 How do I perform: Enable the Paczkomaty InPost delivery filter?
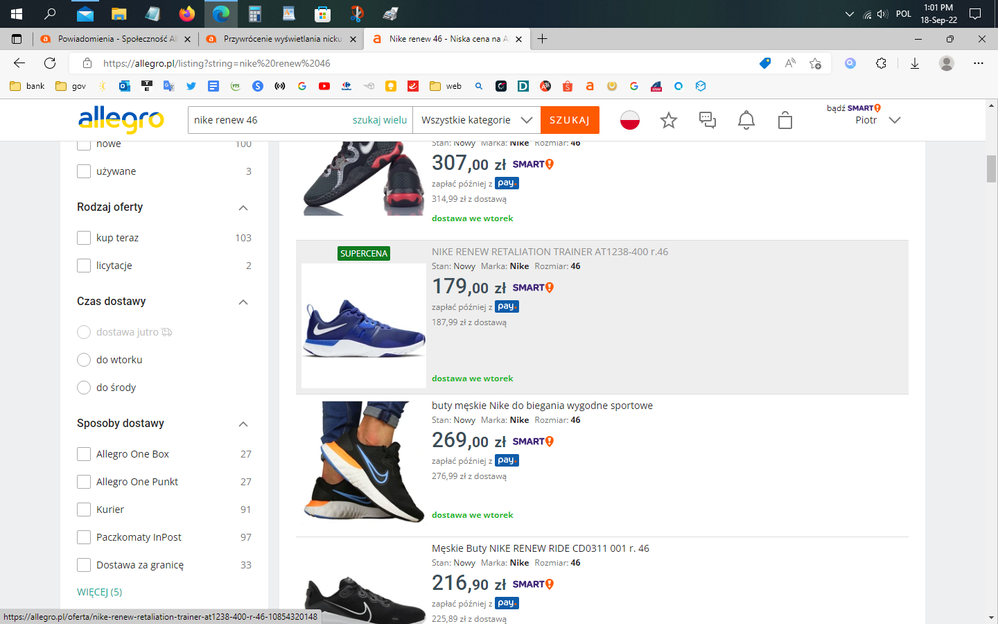pos(85,537)
